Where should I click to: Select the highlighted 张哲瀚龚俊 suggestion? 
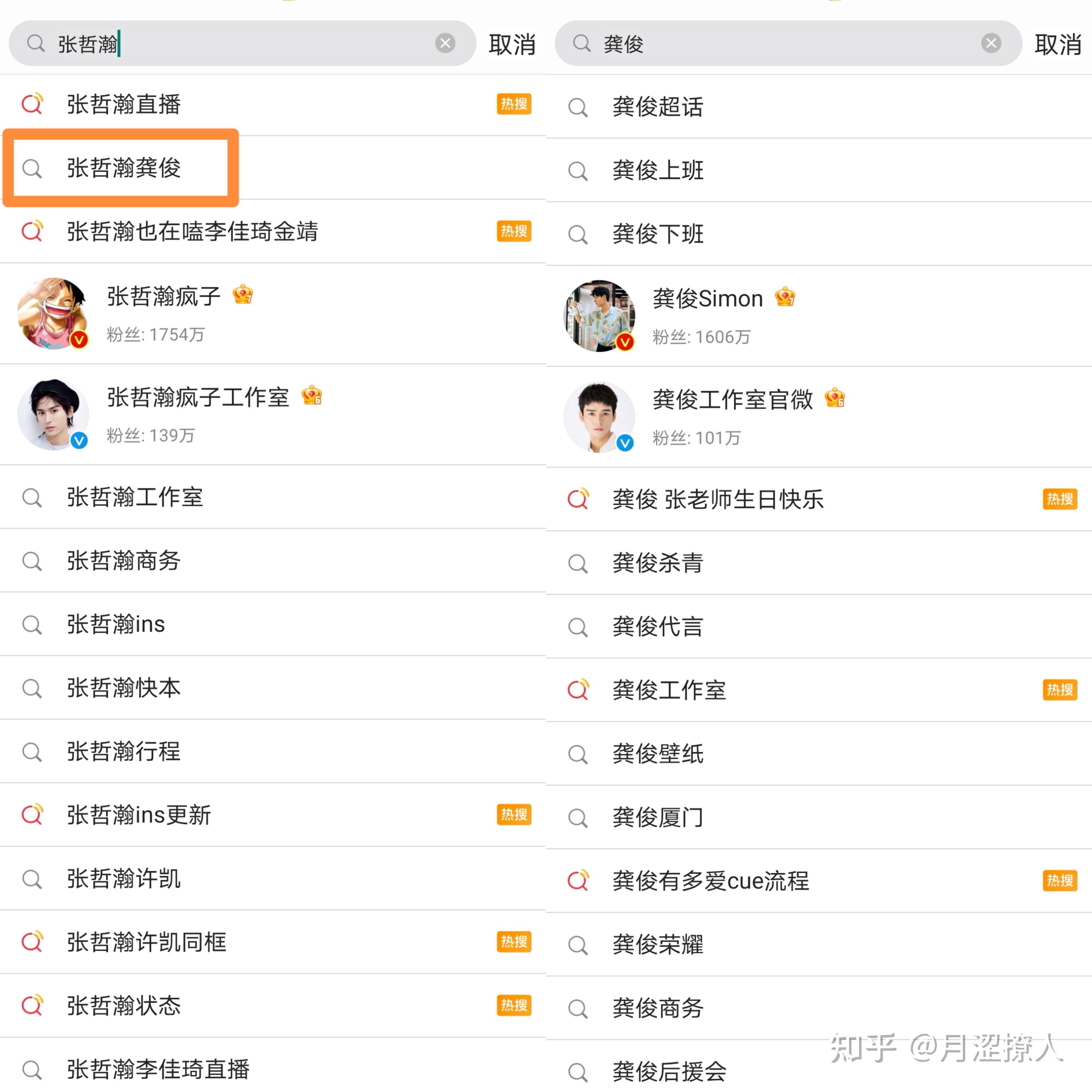point(123,168)
